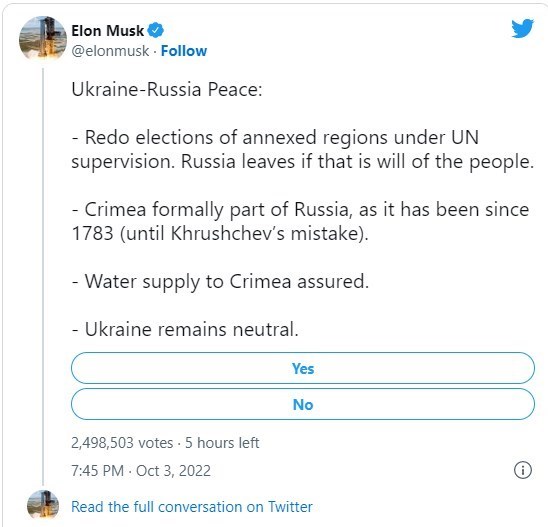Click the 'Redo elections of annexed regions' paragraph

[303, 149]
